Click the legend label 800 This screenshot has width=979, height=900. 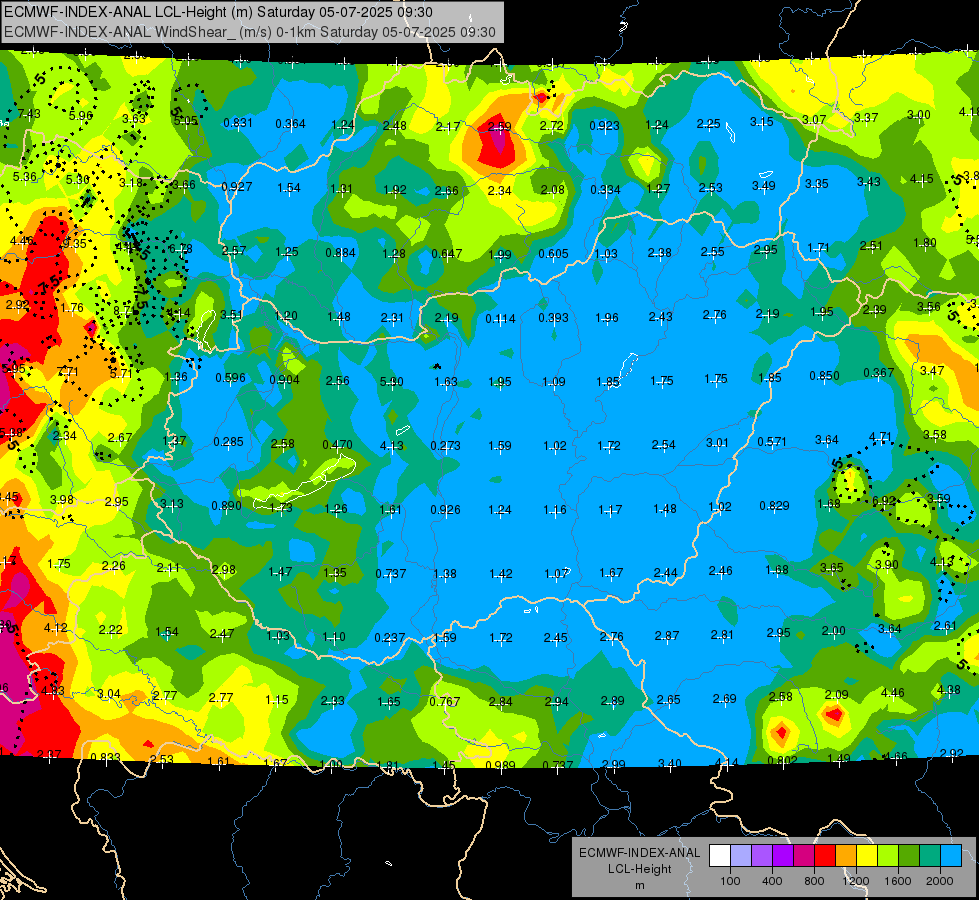(x=814, y=881)
